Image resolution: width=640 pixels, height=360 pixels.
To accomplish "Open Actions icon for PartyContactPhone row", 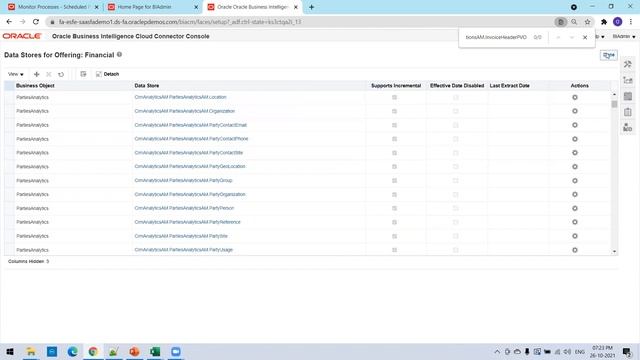I will (x=575, y=139).
